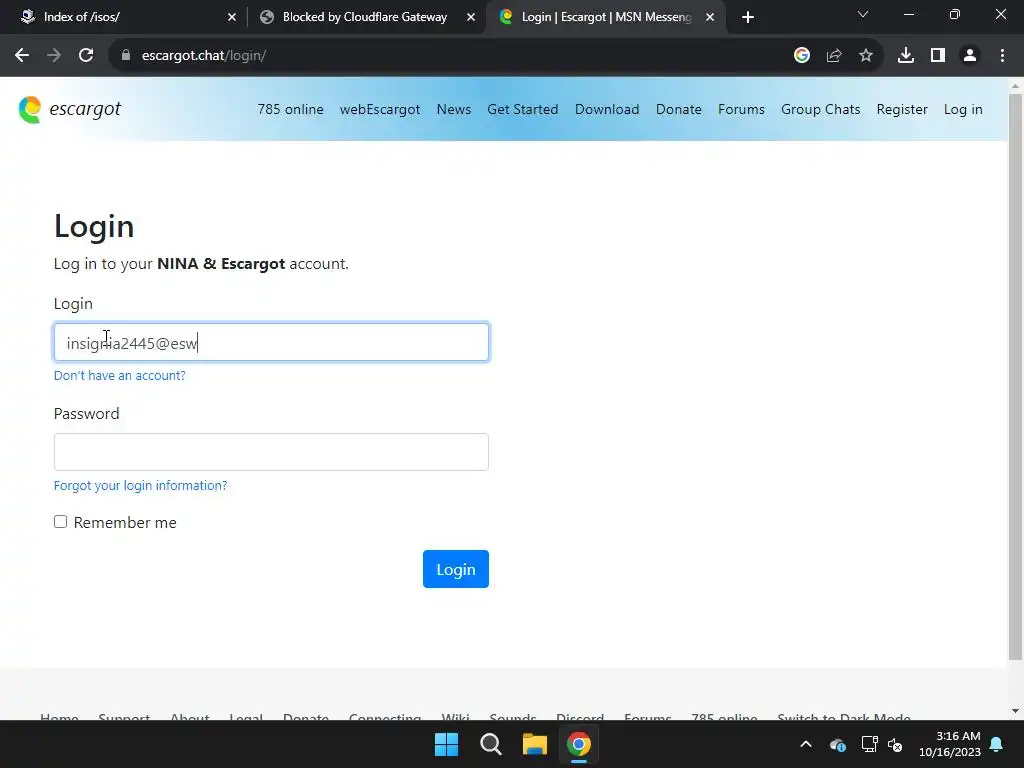Click the escargot logo
Screen dimensions: 1024x768
pos(70,109)
